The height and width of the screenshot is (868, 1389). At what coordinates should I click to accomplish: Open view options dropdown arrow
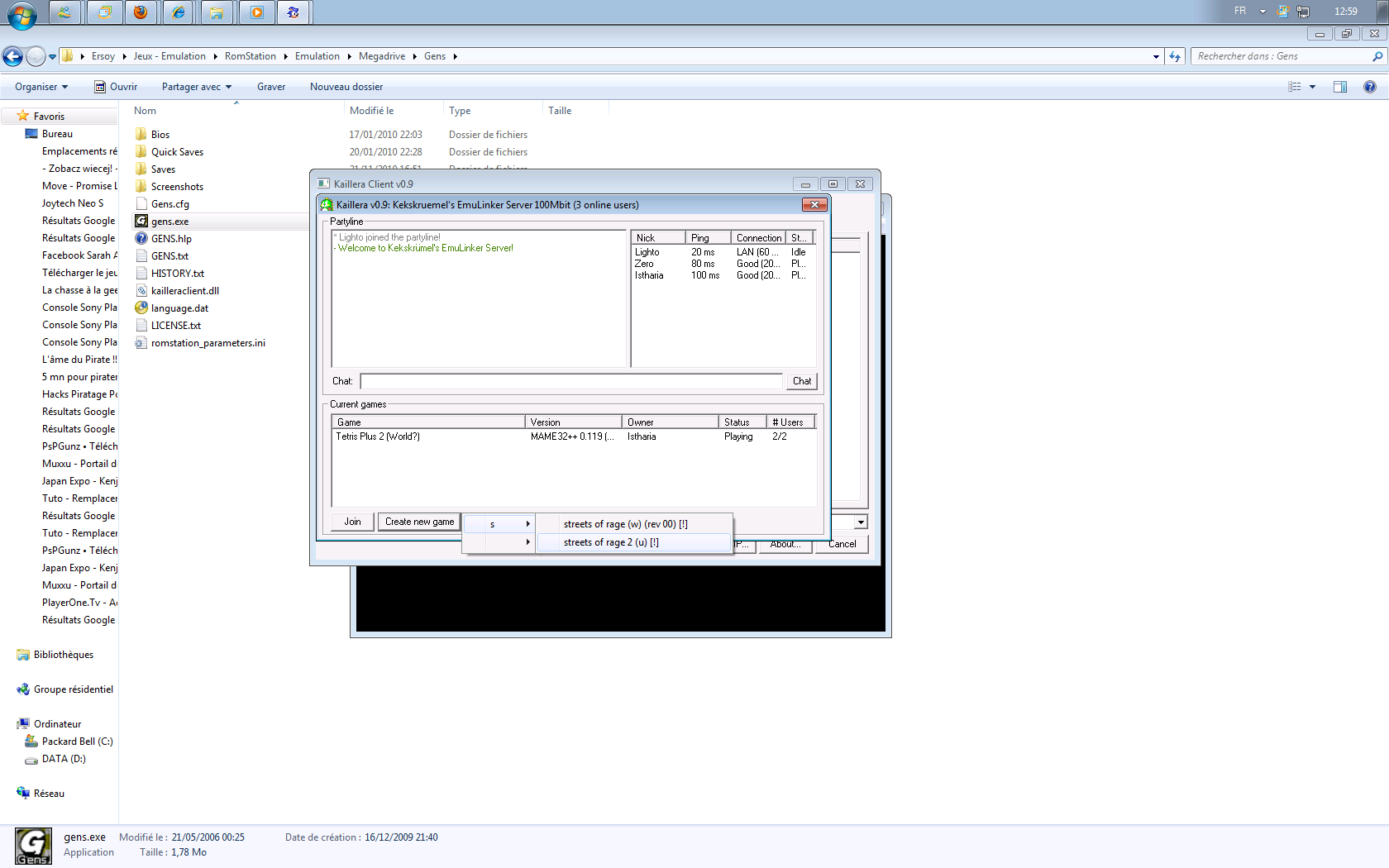point(1312,87)
